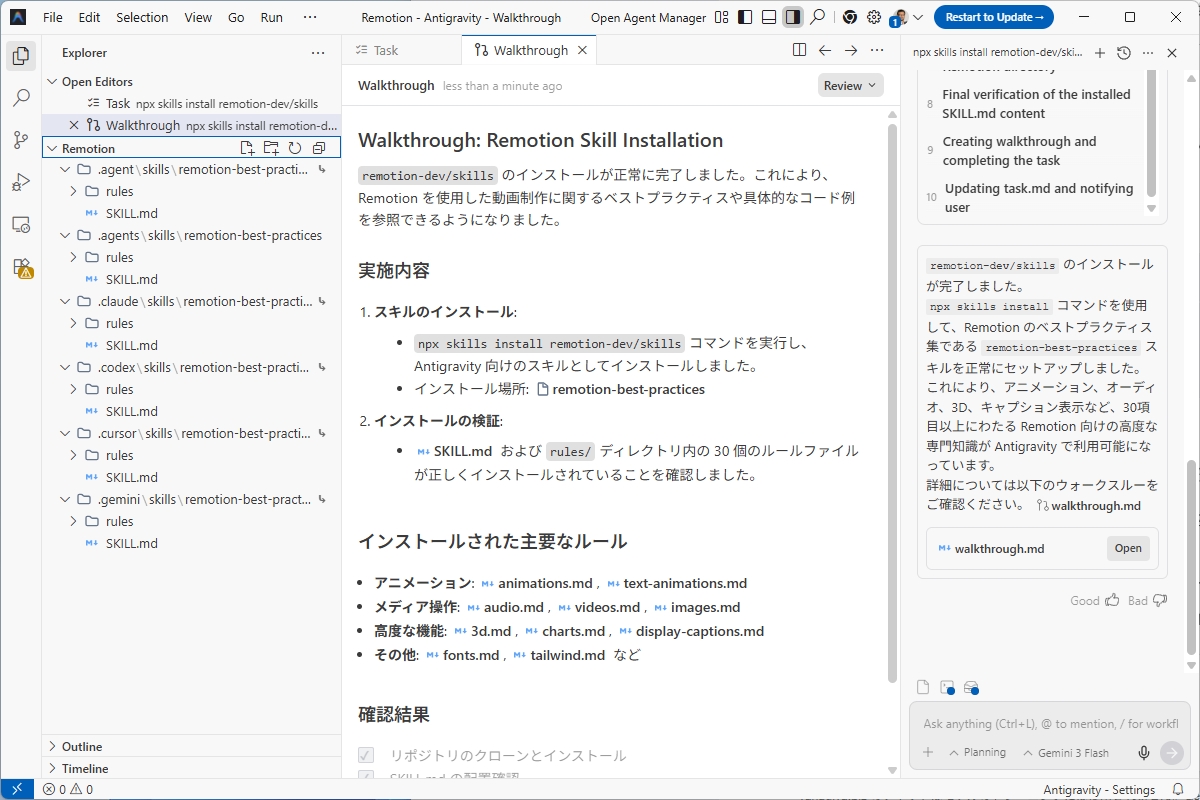The image size is (1200, 800).
Task: Open the Search view in the activity bar
Action: 20,98
